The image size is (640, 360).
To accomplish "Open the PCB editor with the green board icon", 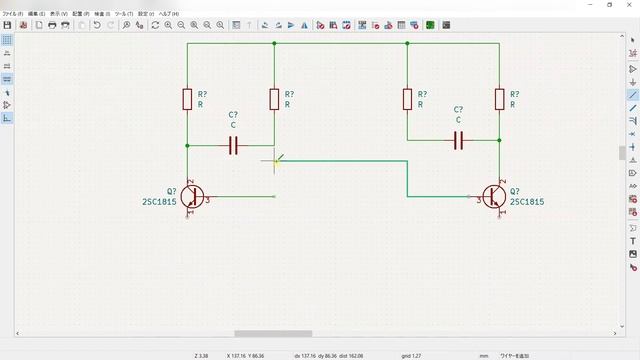I will [430, 25].
